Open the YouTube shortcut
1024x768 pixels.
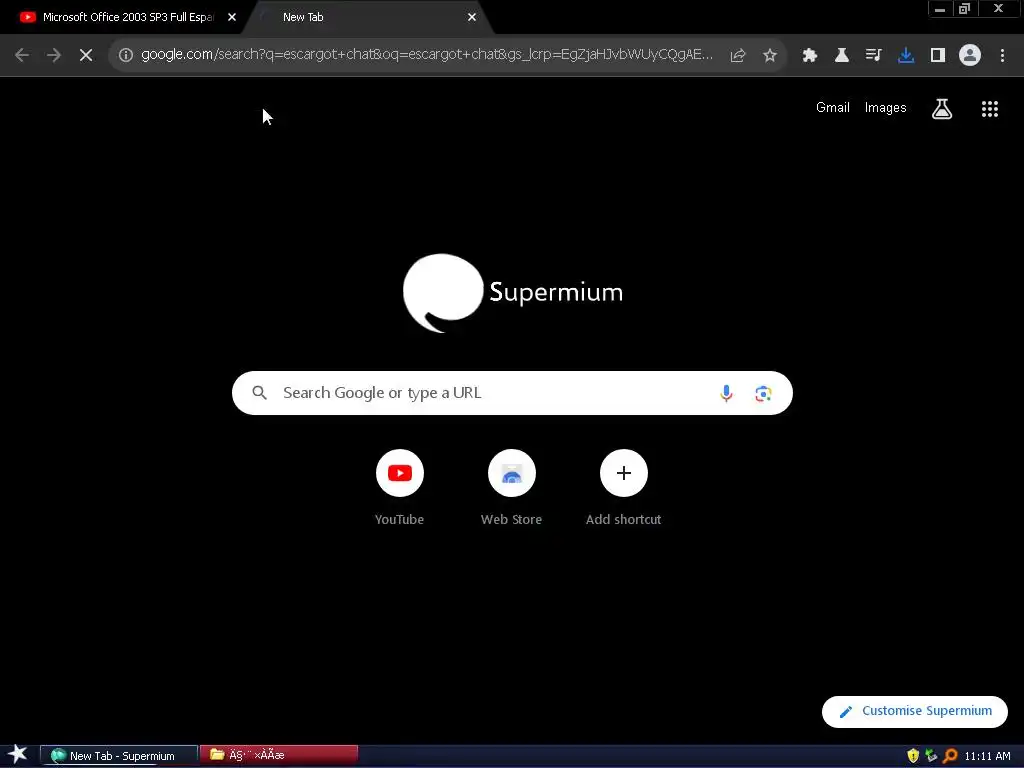[x=400, y=487]
